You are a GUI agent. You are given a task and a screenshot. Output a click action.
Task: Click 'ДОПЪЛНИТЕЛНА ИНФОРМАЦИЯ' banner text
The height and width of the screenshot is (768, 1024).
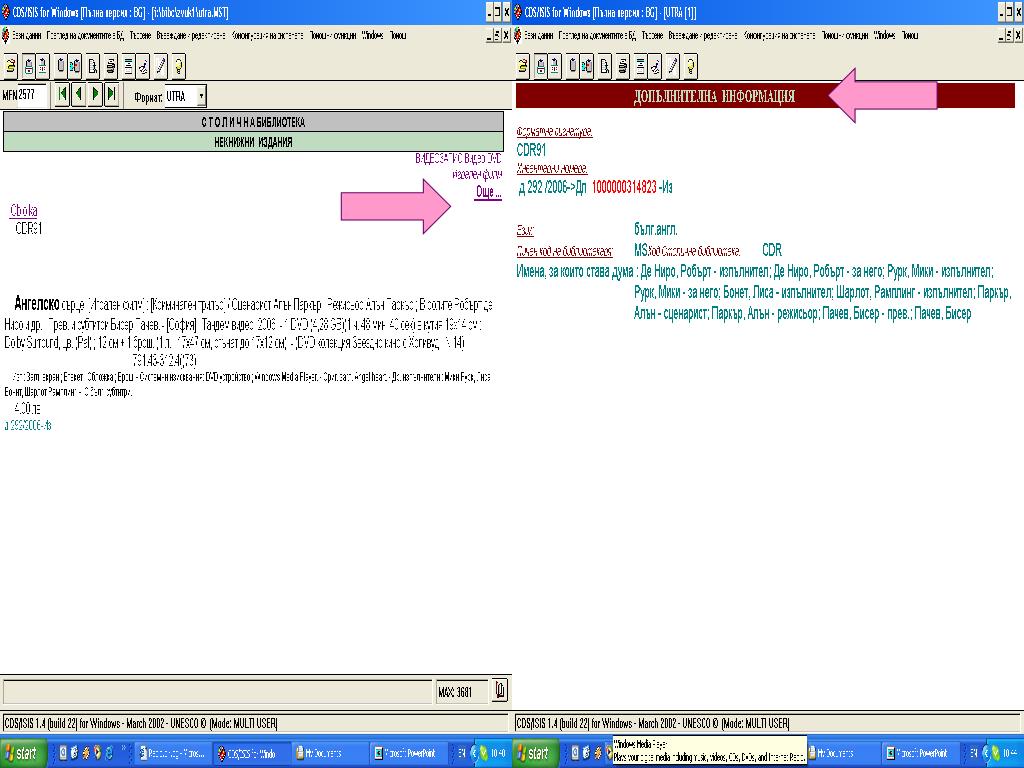point(714,97)
